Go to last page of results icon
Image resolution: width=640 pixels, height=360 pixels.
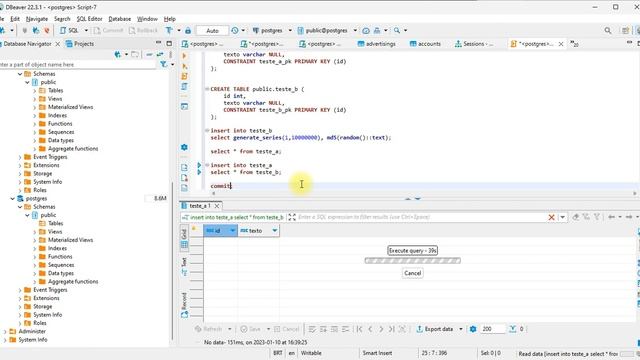[x=391, y=329]
